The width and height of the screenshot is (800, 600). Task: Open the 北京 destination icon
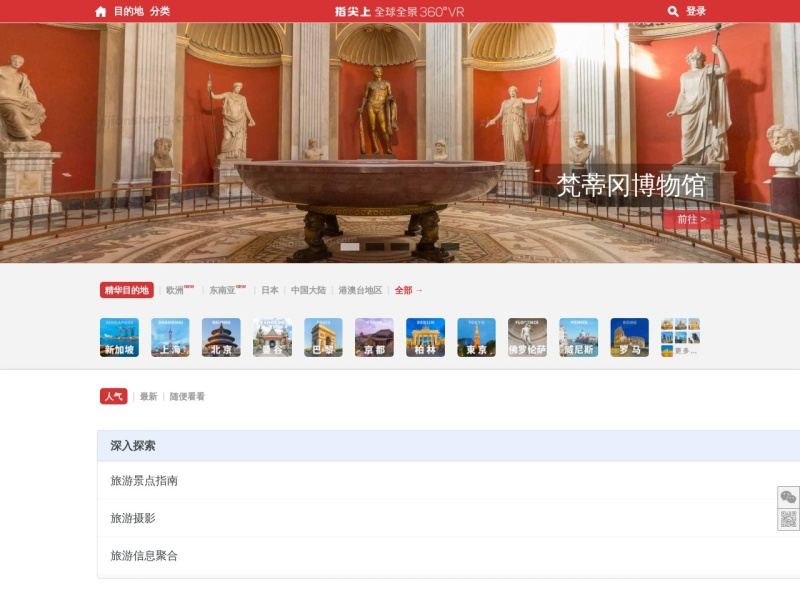coord(221,337)
